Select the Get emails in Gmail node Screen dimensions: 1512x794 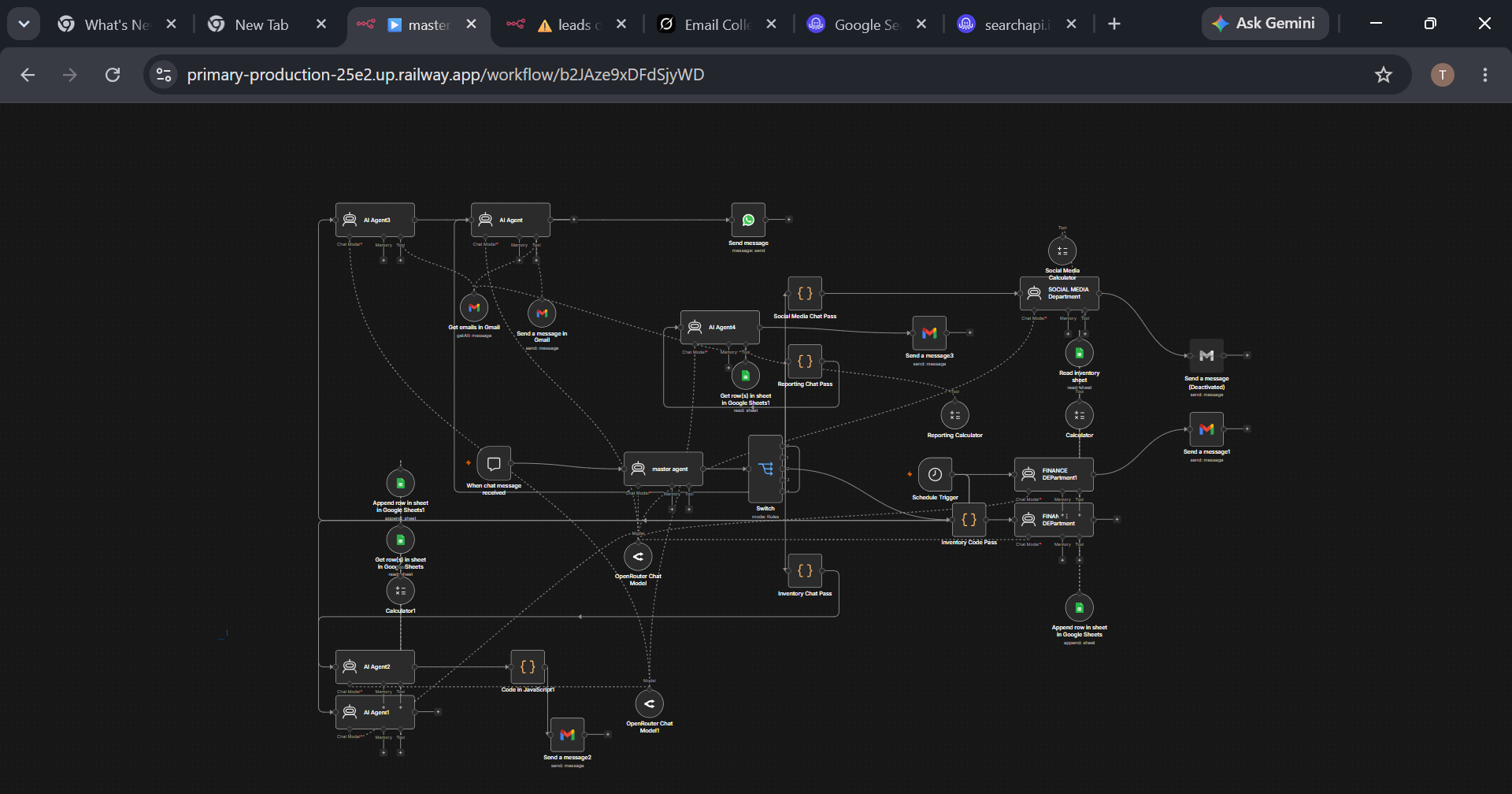click(x=474, y=307)
